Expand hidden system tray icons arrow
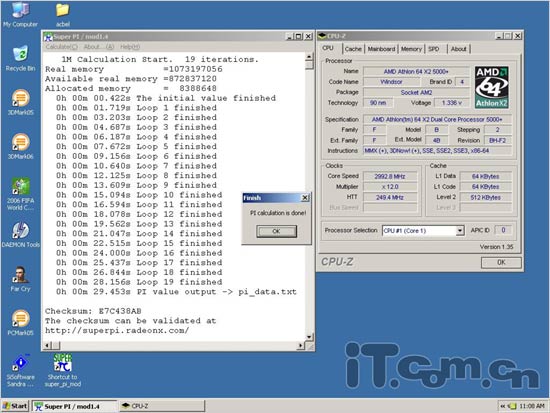 pyautogui.click(x=503, y=406)
